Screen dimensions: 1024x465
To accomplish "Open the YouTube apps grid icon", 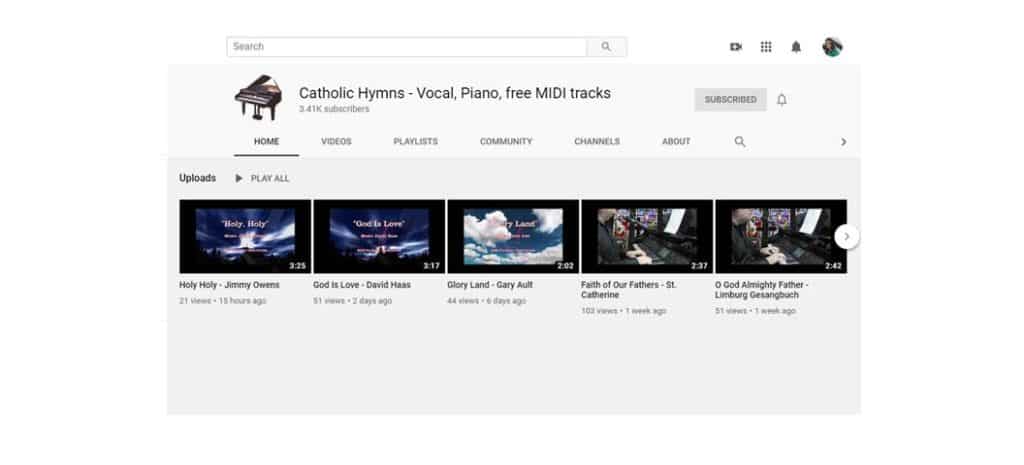I will 766,47.
